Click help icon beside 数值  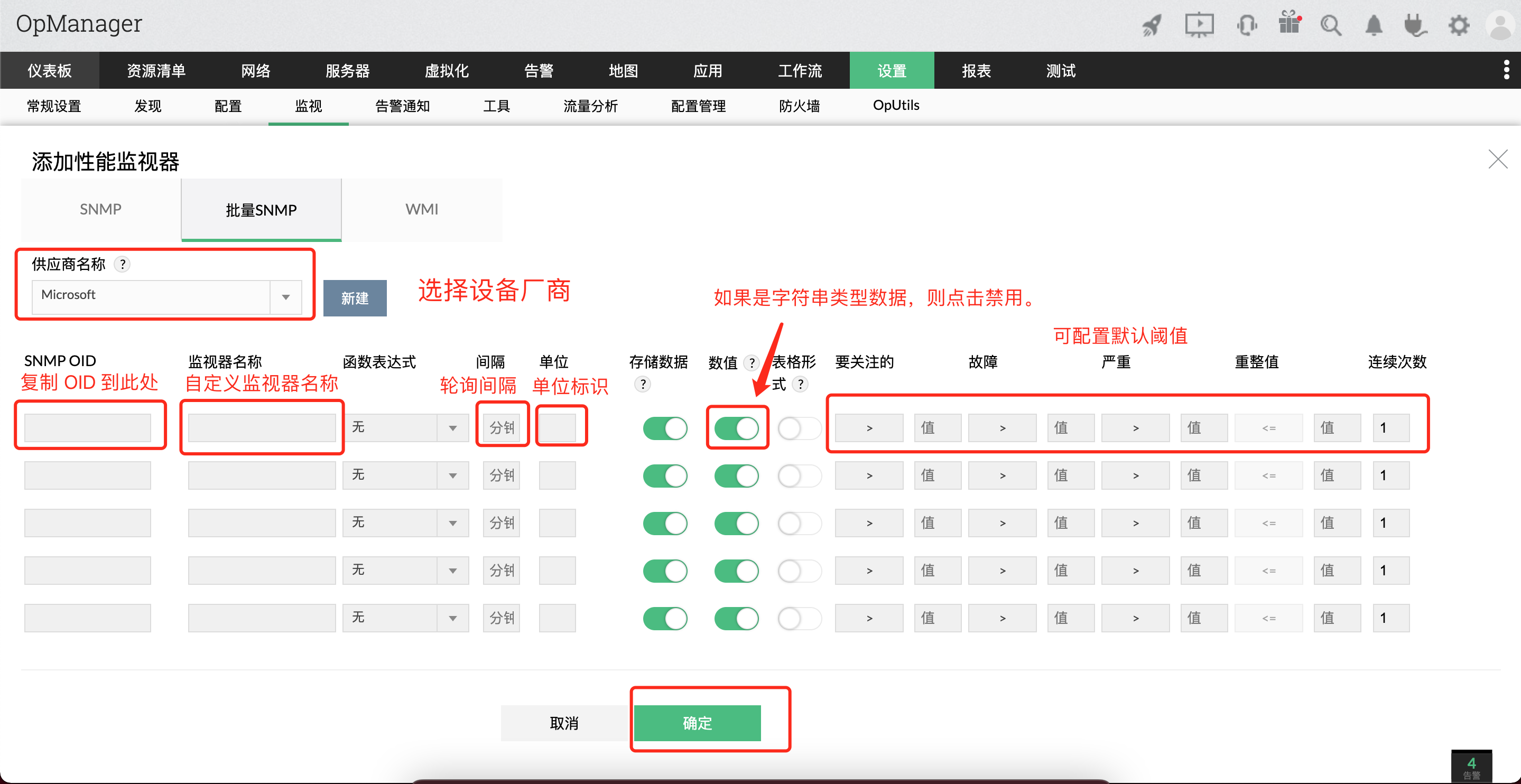[x=751, y=362]
